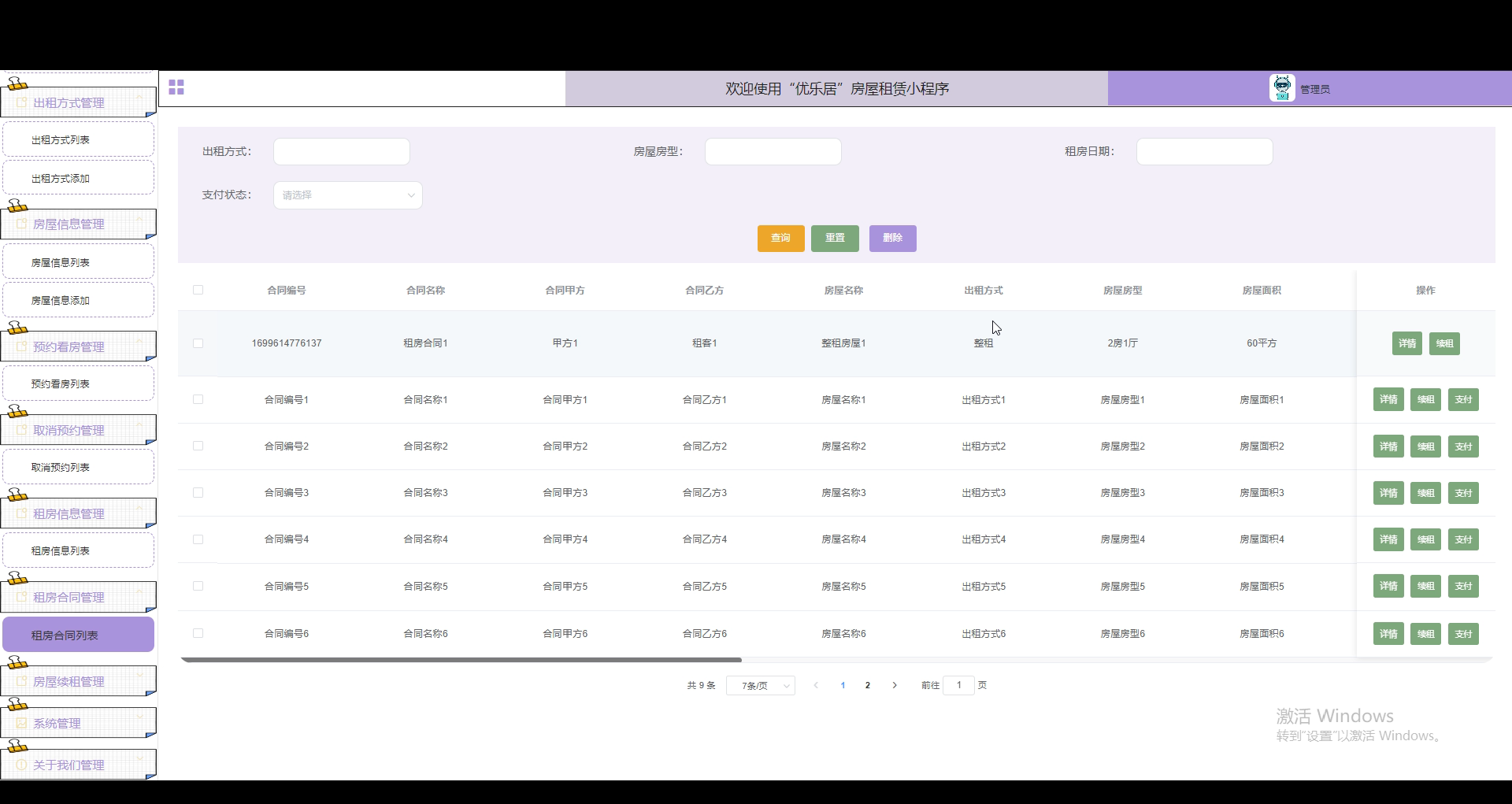The image size is (1512, 804).
Task: Click cell 整租房屋1 in table
Action: click(x=843, y=343)
